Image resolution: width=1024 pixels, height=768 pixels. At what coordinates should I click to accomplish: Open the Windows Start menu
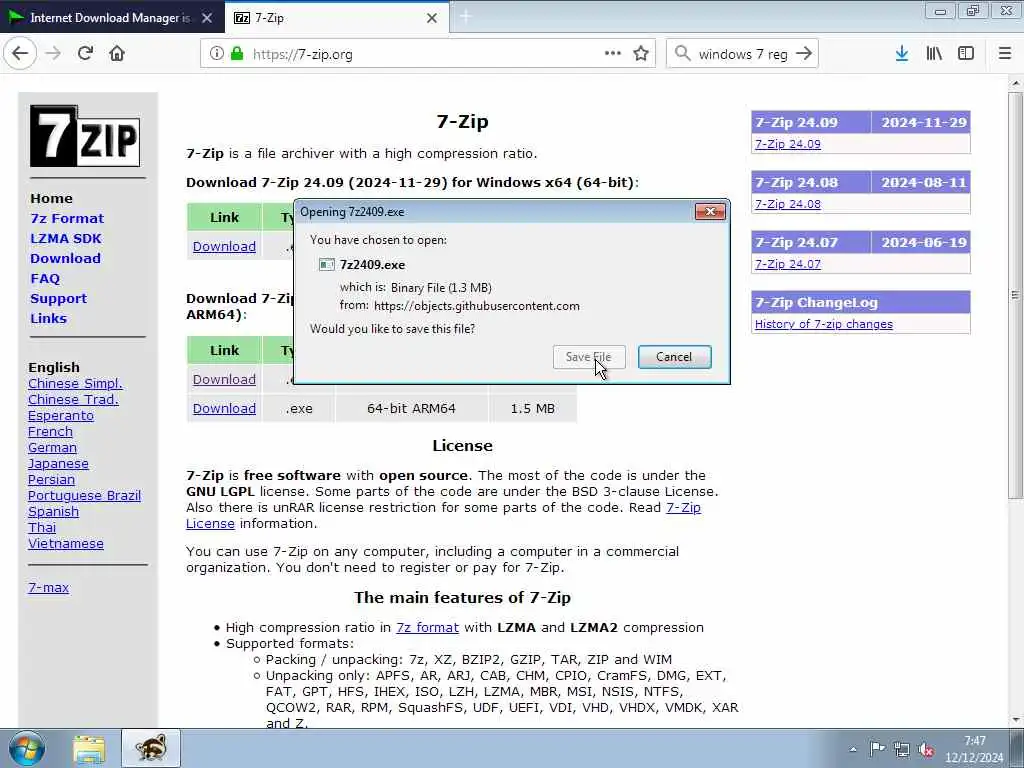[27, 749]
